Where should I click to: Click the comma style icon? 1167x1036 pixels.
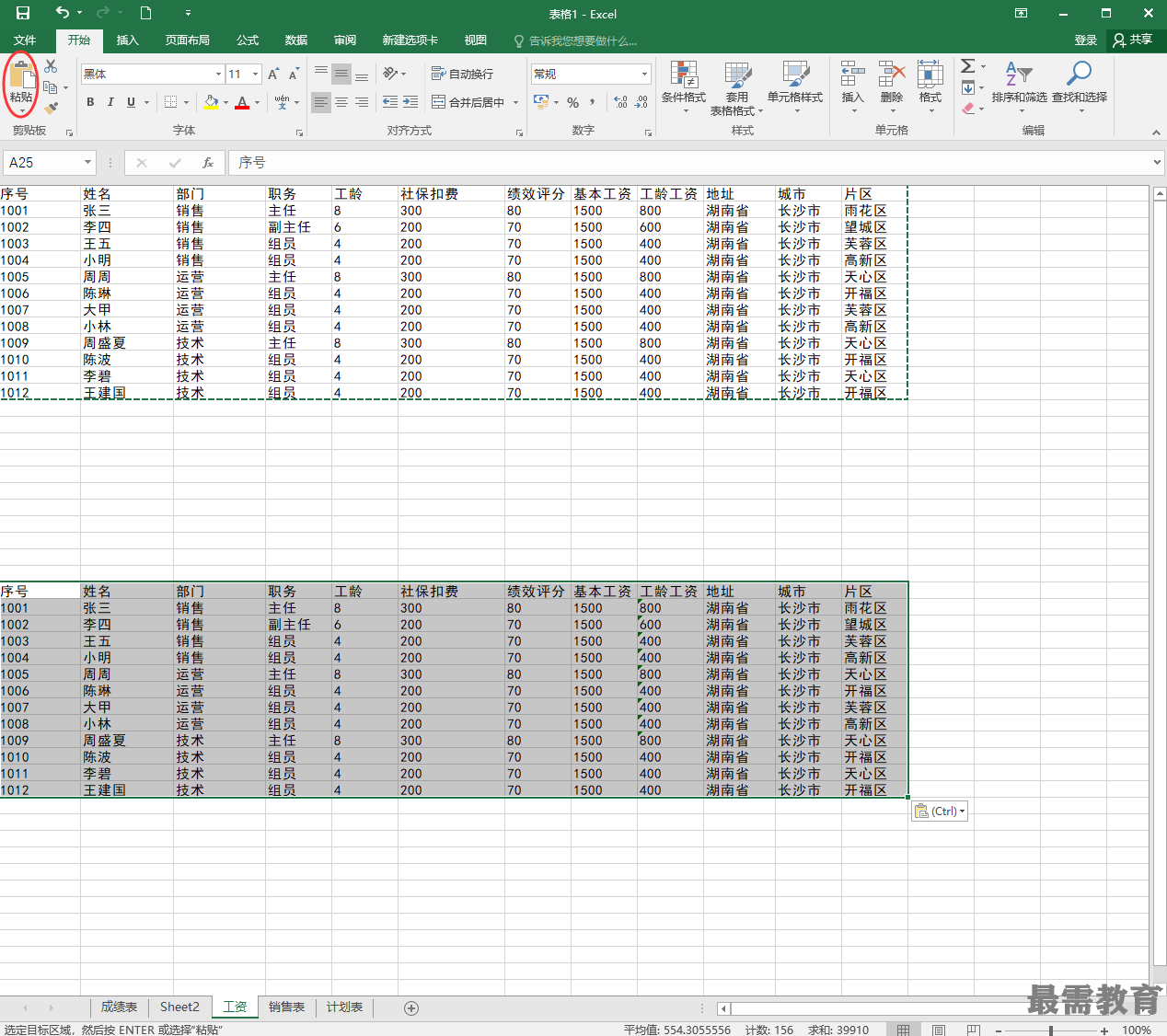click(593, 102)
